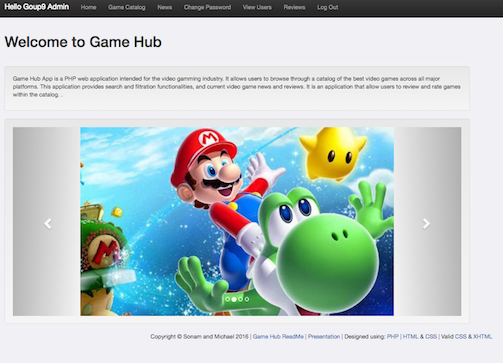This screenshot has height=363, width=503.
Task: Click Log Out in navbar
Action: point(328,7)
